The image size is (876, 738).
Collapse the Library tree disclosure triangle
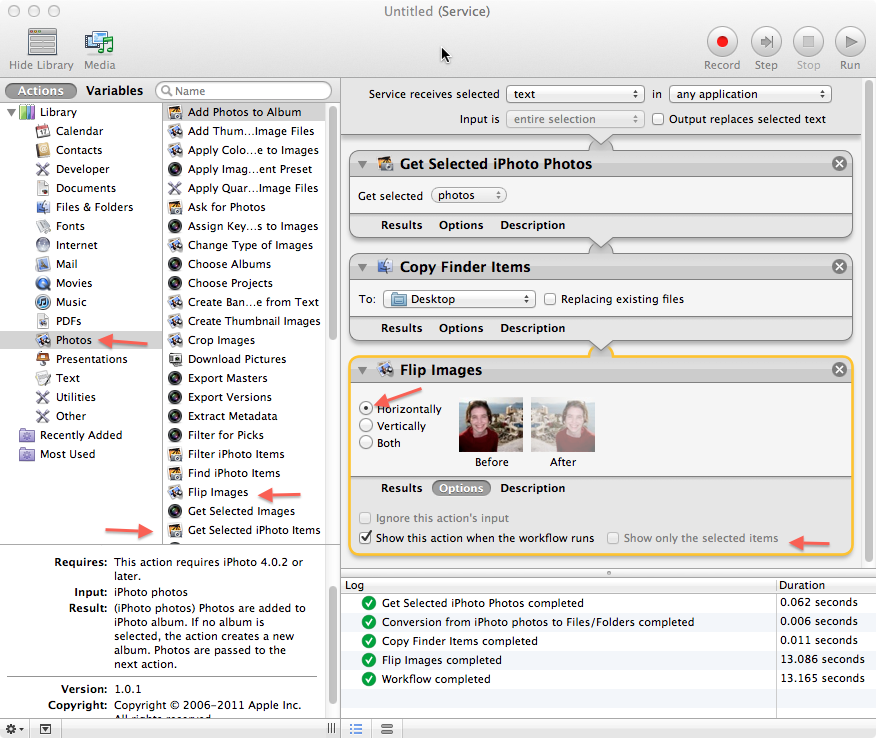click(x=11, y=112)
